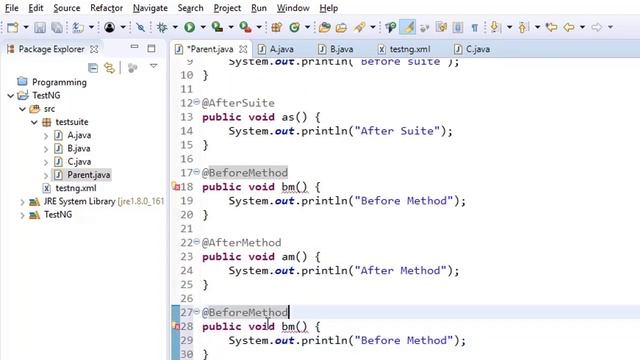Jump to Next Annotation arrow icon
The image size is (640, 360).
coord(495,27)
